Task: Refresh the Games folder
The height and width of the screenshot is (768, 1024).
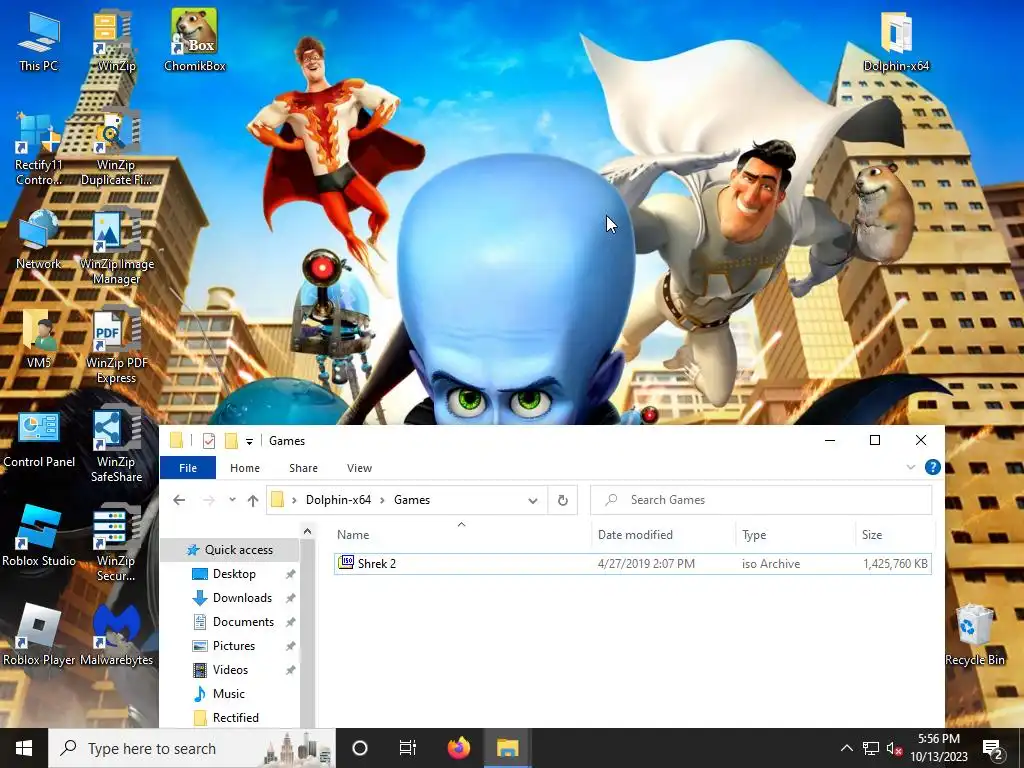Action: point(563,501)
